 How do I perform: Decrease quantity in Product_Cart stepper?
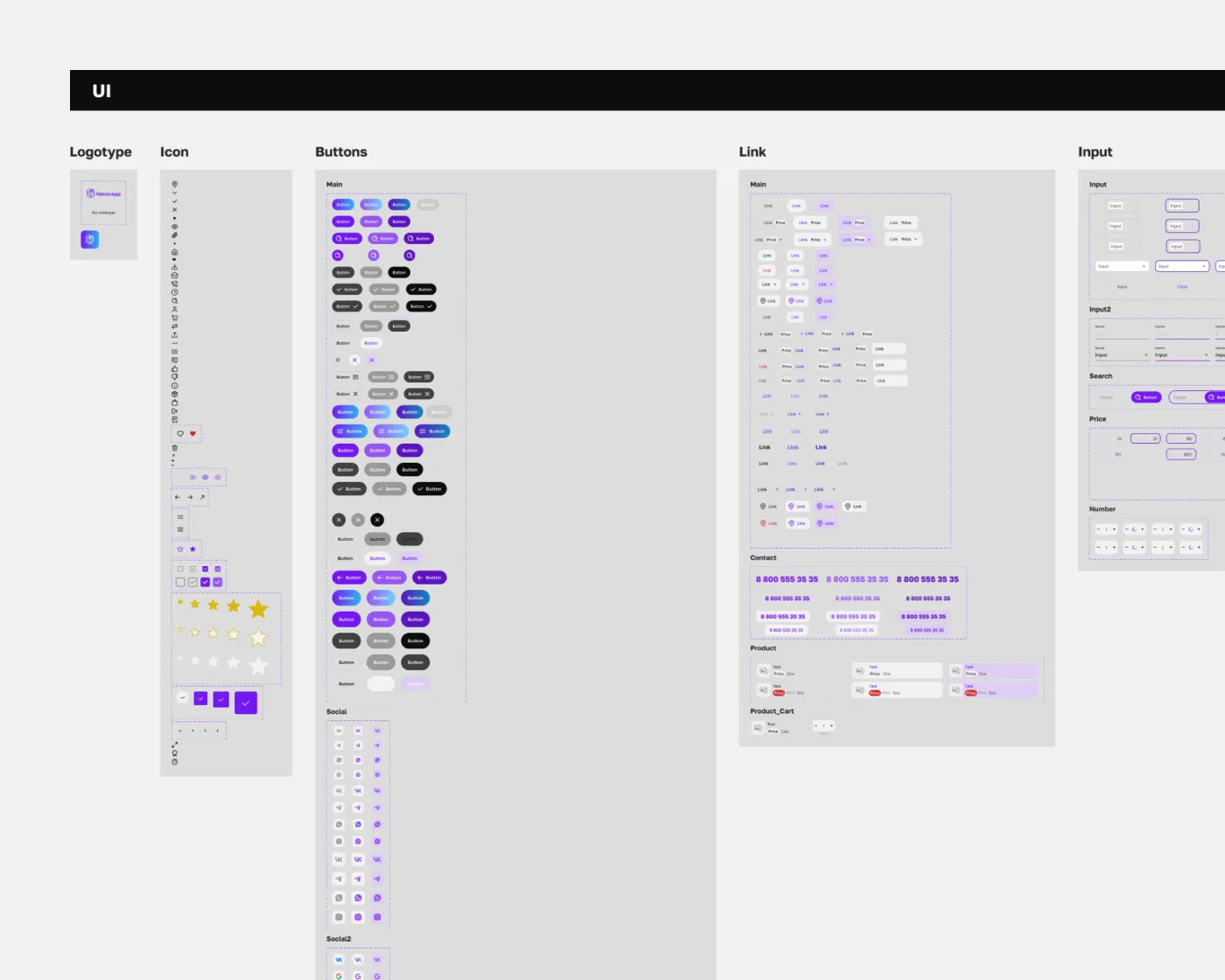tap(815, 726)
